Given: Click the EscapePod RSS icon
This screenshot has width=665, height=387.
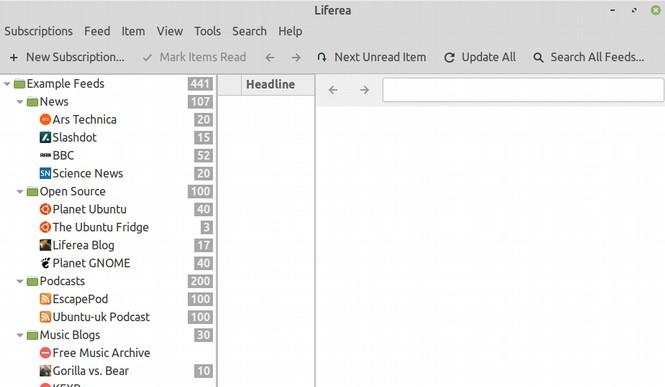Looking at the screenshot, I should (45, 299).
